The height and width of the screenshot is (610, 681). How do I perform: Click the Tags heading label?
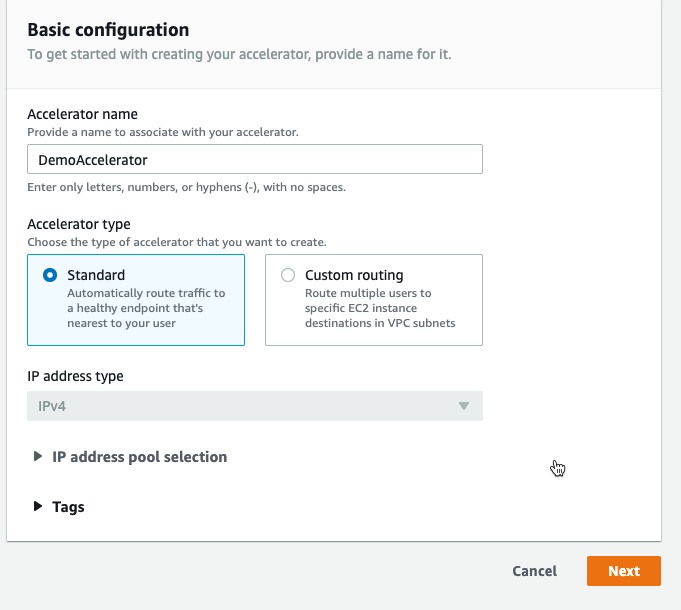(68, 507)
